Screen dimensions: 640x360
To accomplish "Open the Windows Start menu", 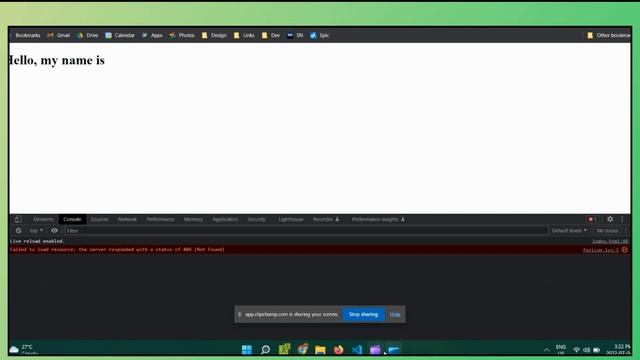I will click(247, 350).
